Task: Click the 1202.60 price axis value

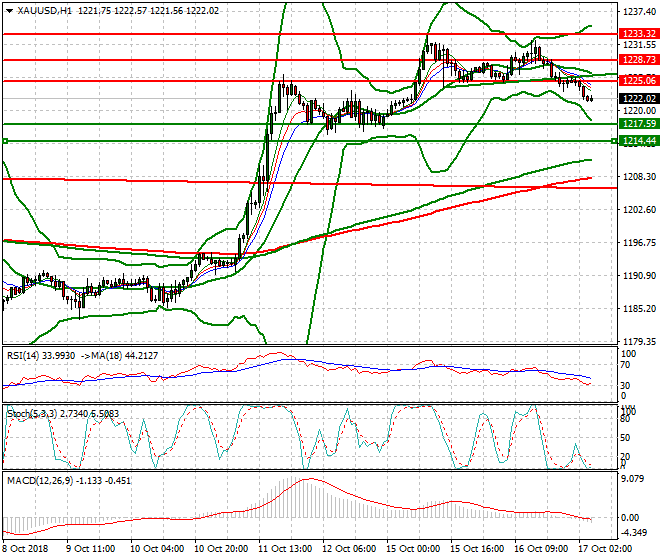Action: click(x=639, y=209)
